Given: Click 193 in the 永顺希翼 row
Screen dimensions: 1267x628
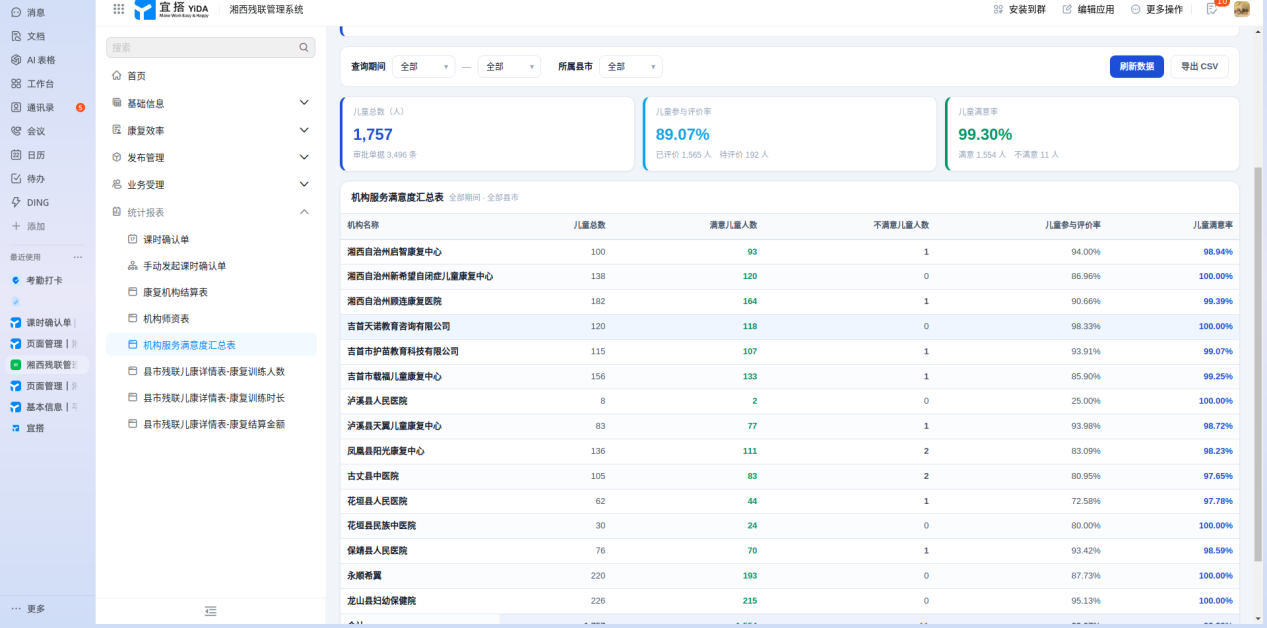Looking at the screenshot, I should [750, 576].
